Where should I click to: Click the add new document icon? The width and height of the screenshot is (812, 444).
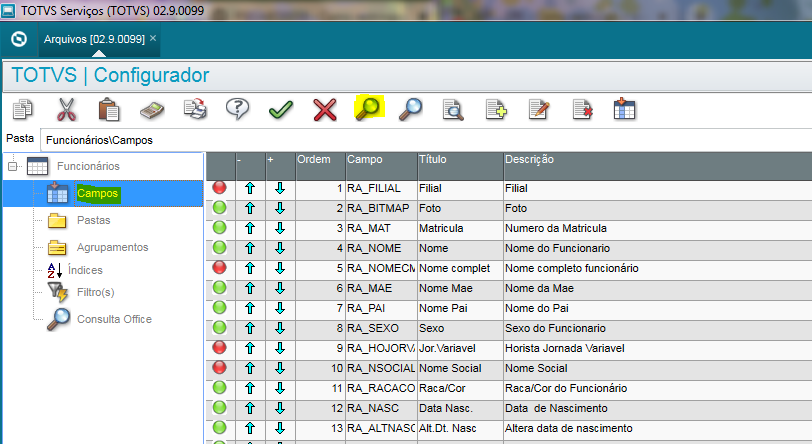(496, 109)
